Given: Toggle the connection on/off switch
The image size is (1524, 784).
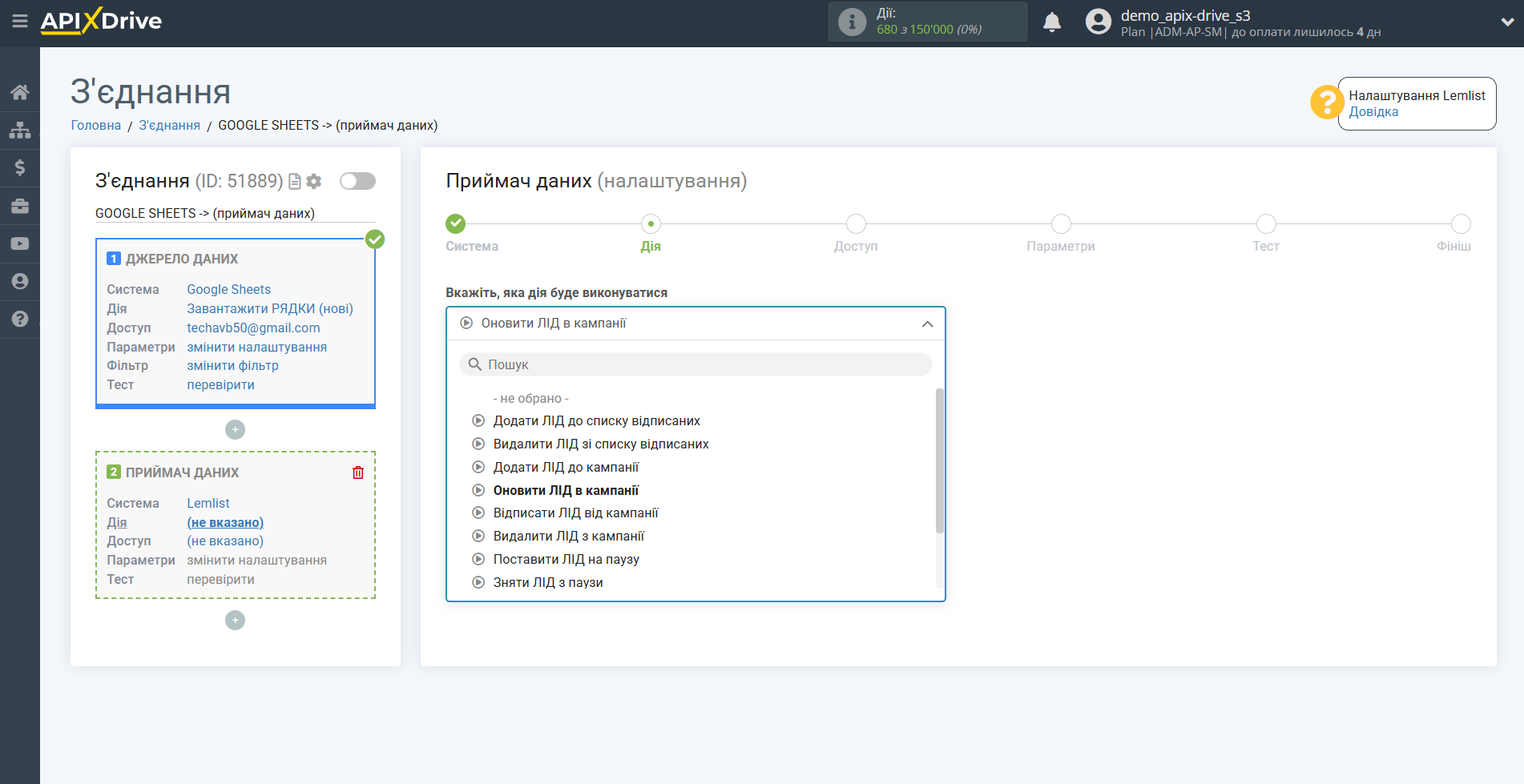Looking at the screenshot, I should click(357, 181).
